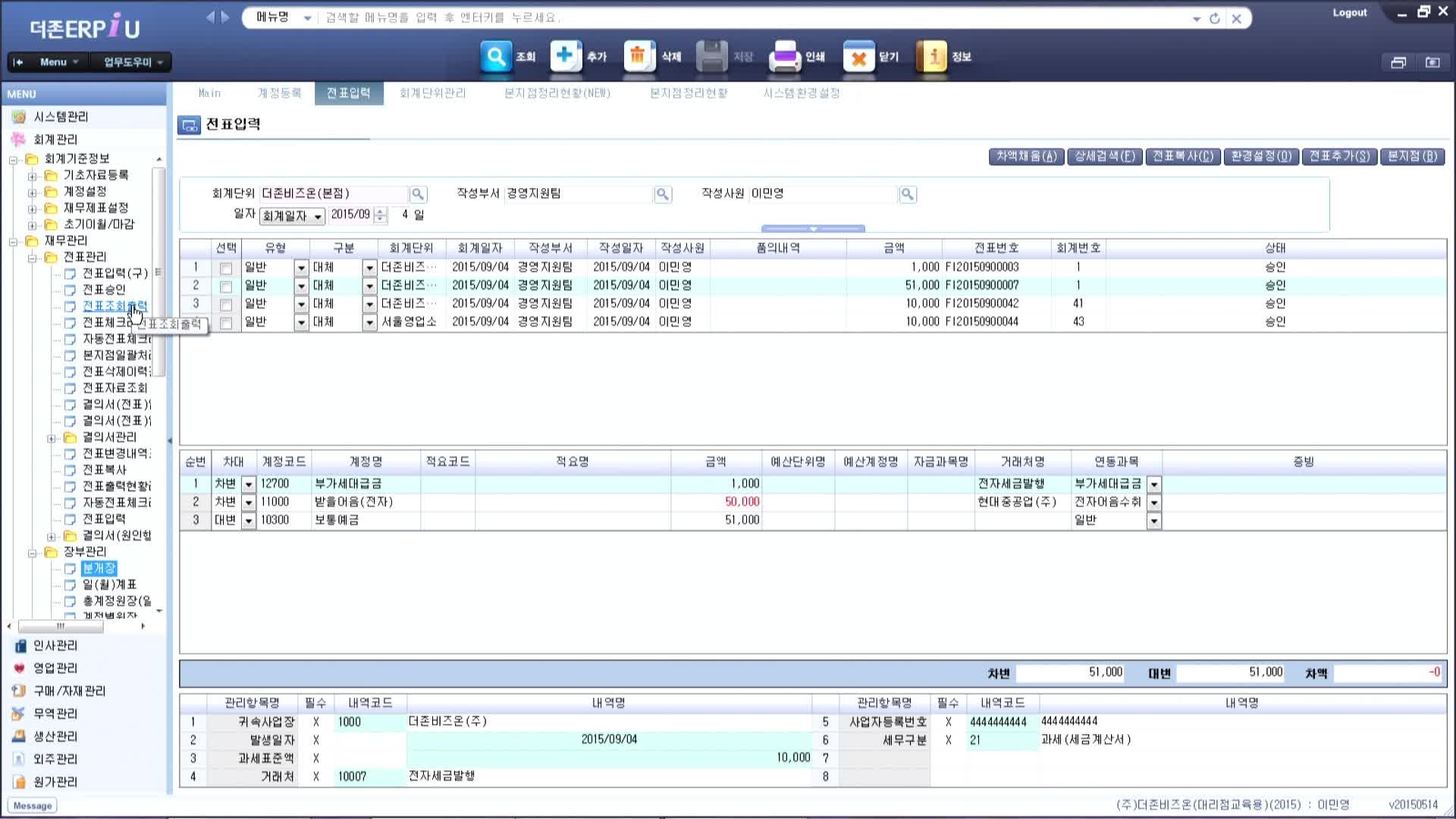Click the 차액채움(A) button

[1026, 156]
